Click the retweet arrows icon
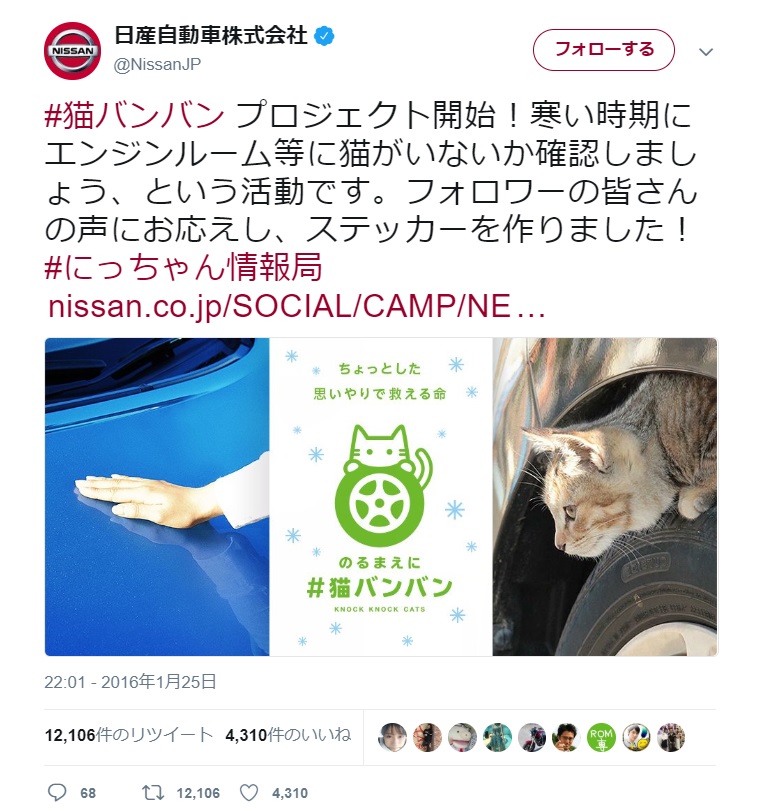Viewport: 761px width, 811px height. (153, 792)
